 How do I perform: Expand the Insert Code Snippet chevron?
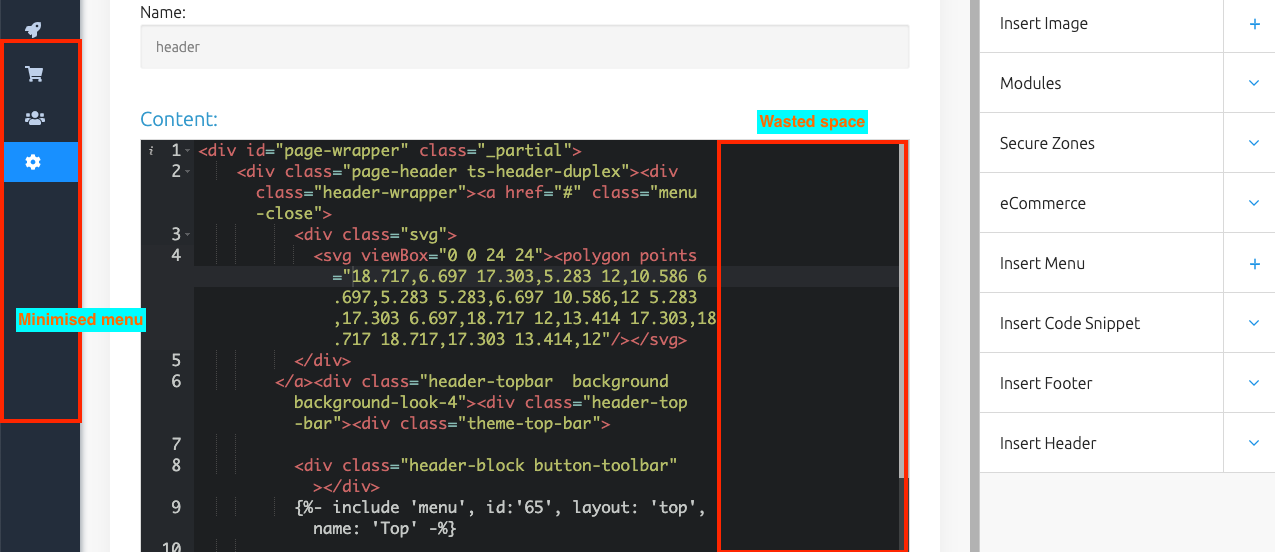[1254, 323]
